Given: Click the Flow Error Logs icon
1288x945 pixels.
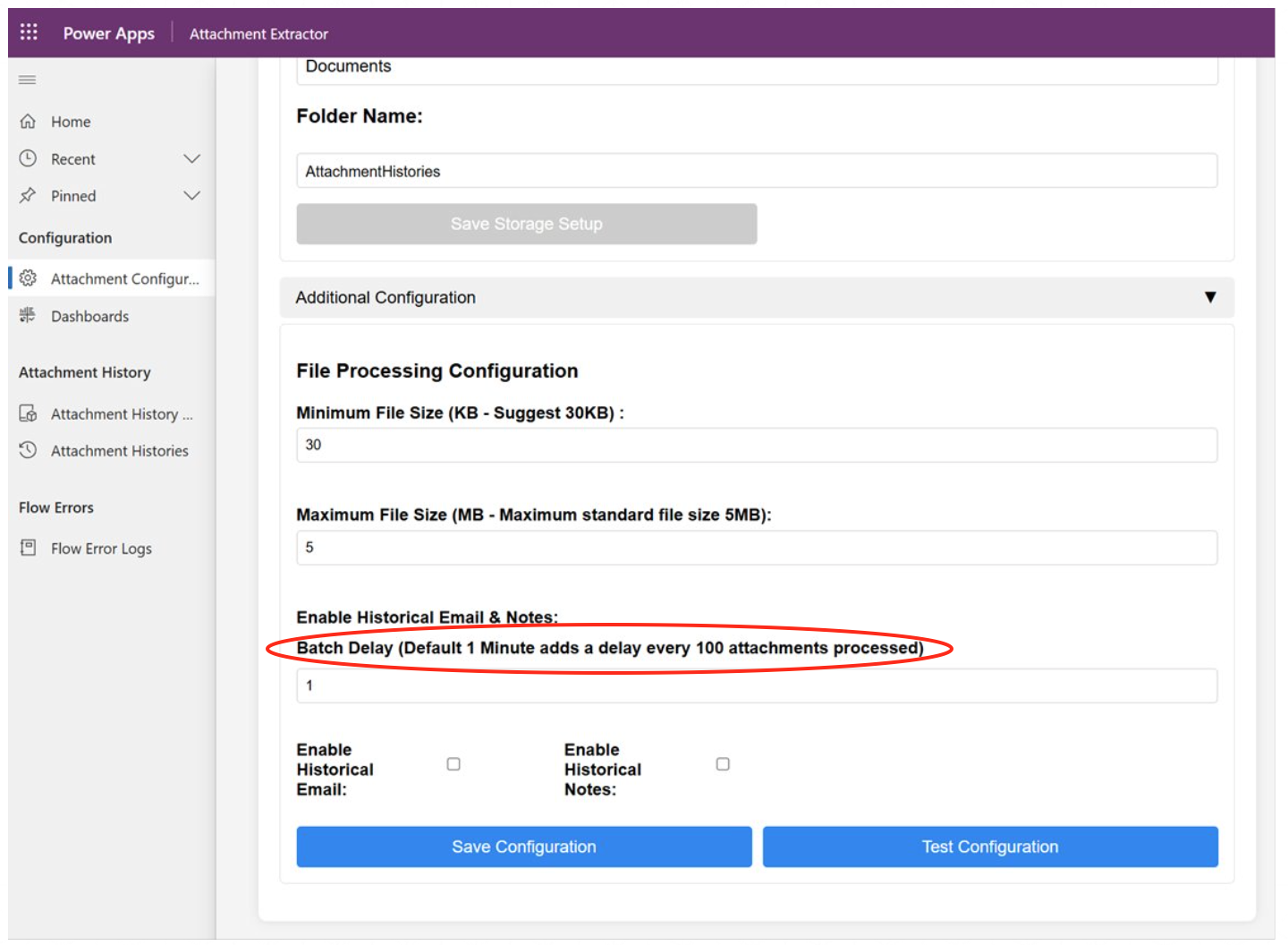Looking at the screenshot, I should (x=29, y=548).
